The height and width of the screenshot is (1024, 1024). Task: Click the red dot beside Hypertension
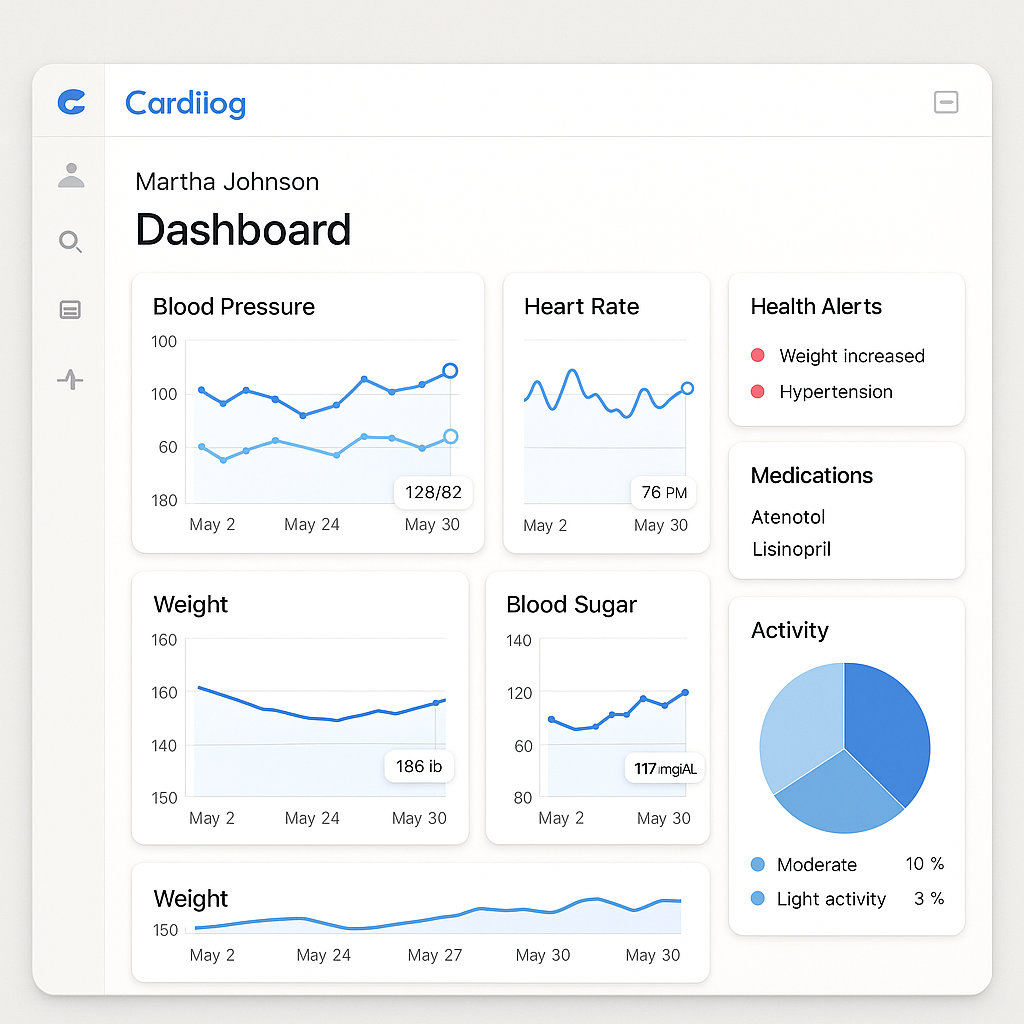(758, 391)
